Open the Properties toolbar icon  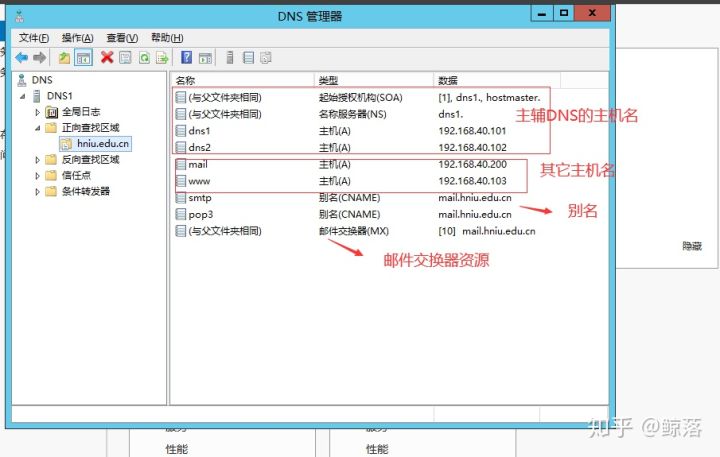click(125, 57)
